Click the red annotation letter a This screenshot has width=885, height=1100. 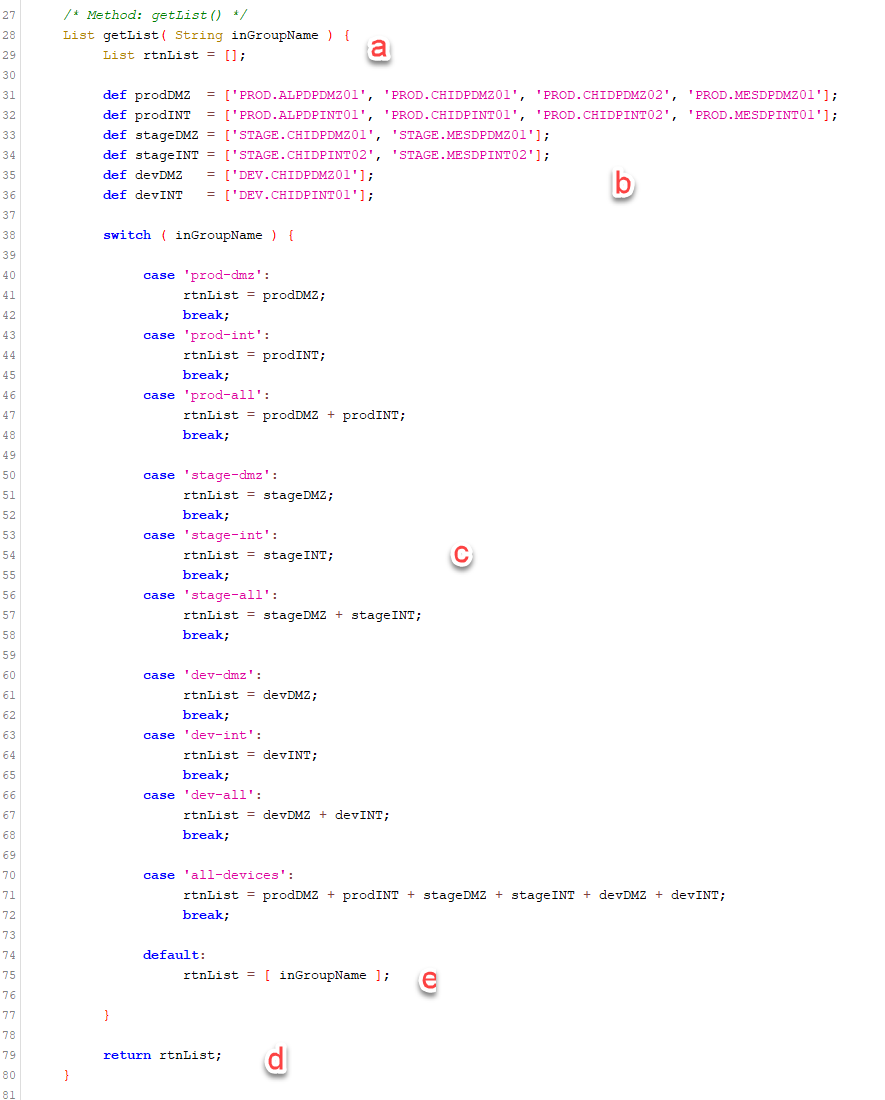[379, 48]
